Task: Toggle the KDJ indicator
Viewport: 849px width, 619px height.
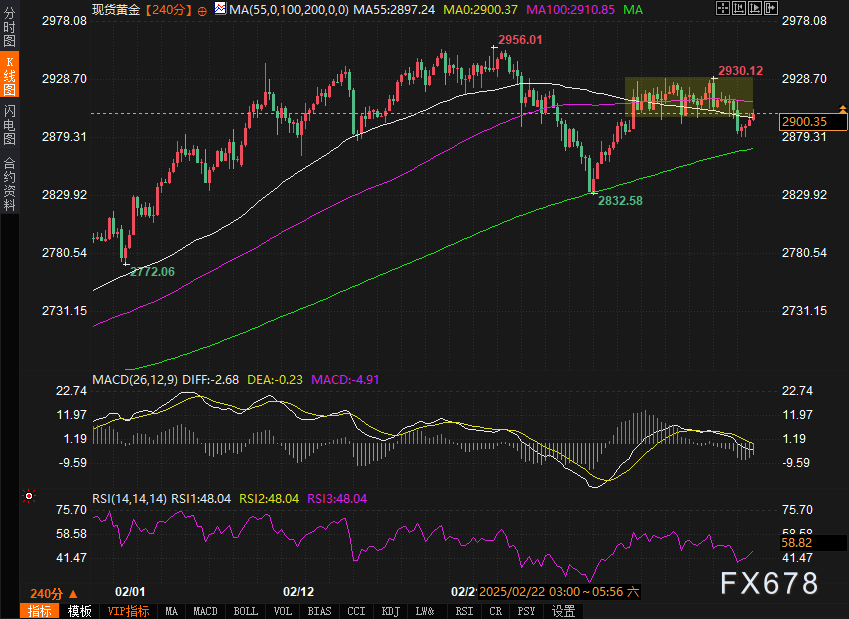Action: [391, 611]
